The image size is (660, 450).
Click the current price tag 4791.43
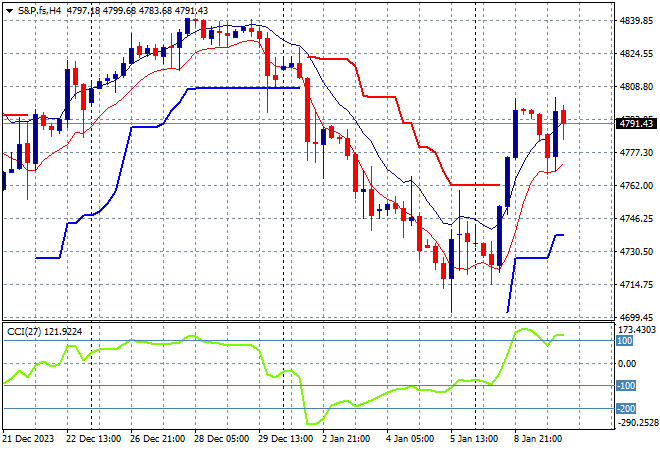coord(636,123)
